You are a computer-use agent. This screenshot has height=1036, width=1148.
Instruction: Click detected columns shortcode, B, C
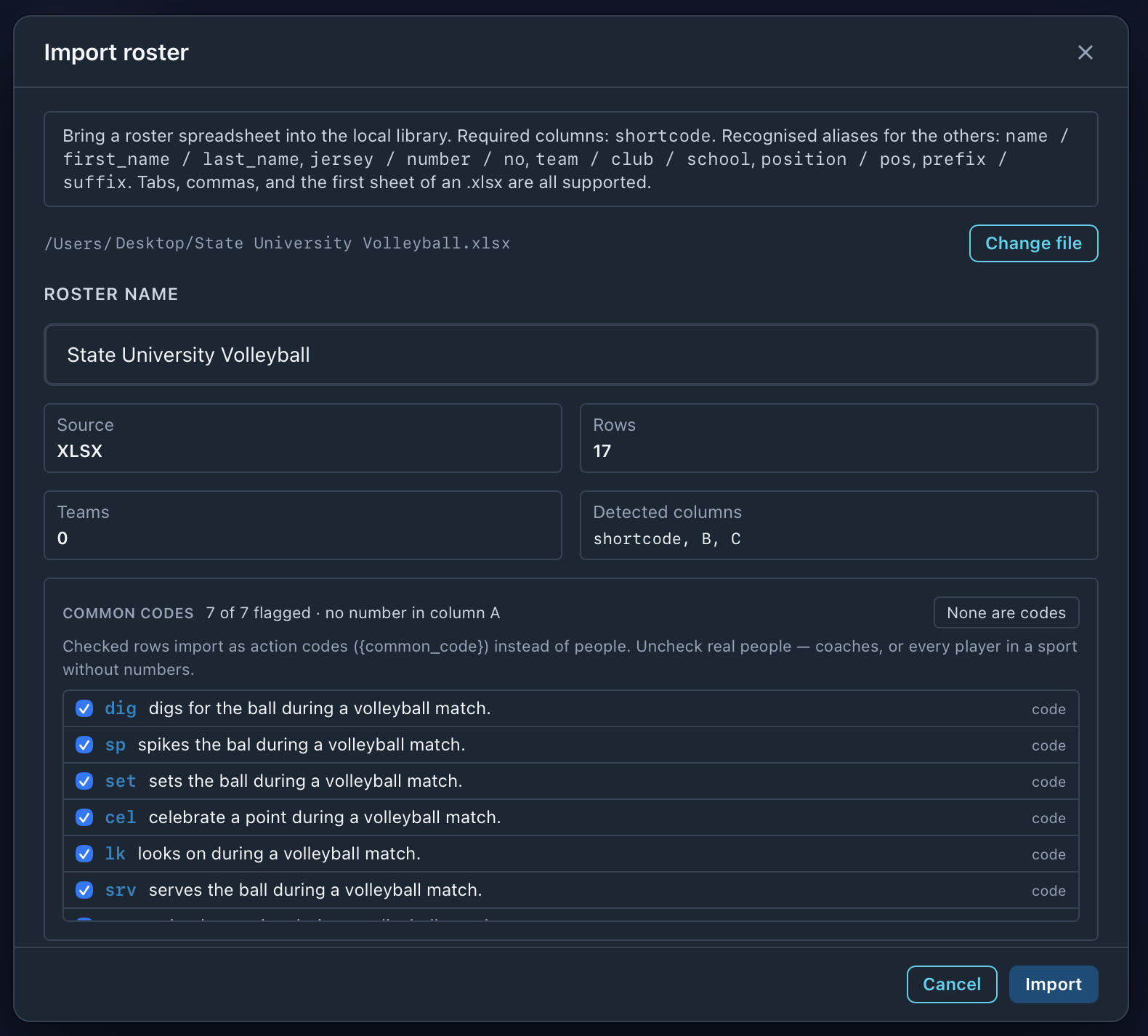[667, 539]
